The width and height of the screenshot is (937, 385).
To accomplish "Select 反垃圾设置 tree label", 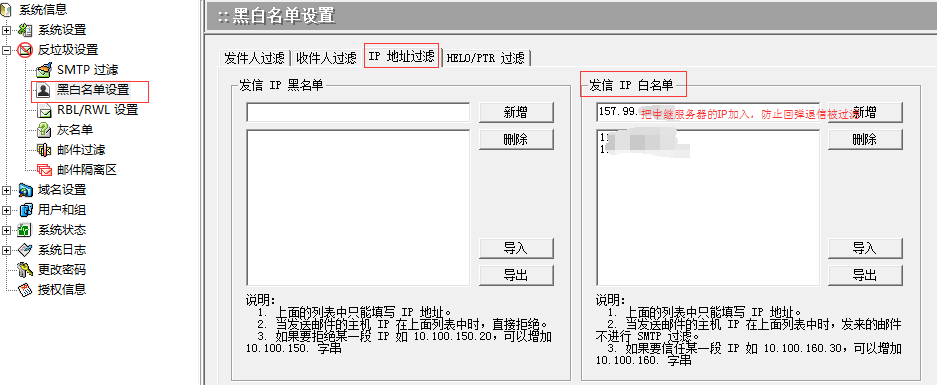I will 68,50.
